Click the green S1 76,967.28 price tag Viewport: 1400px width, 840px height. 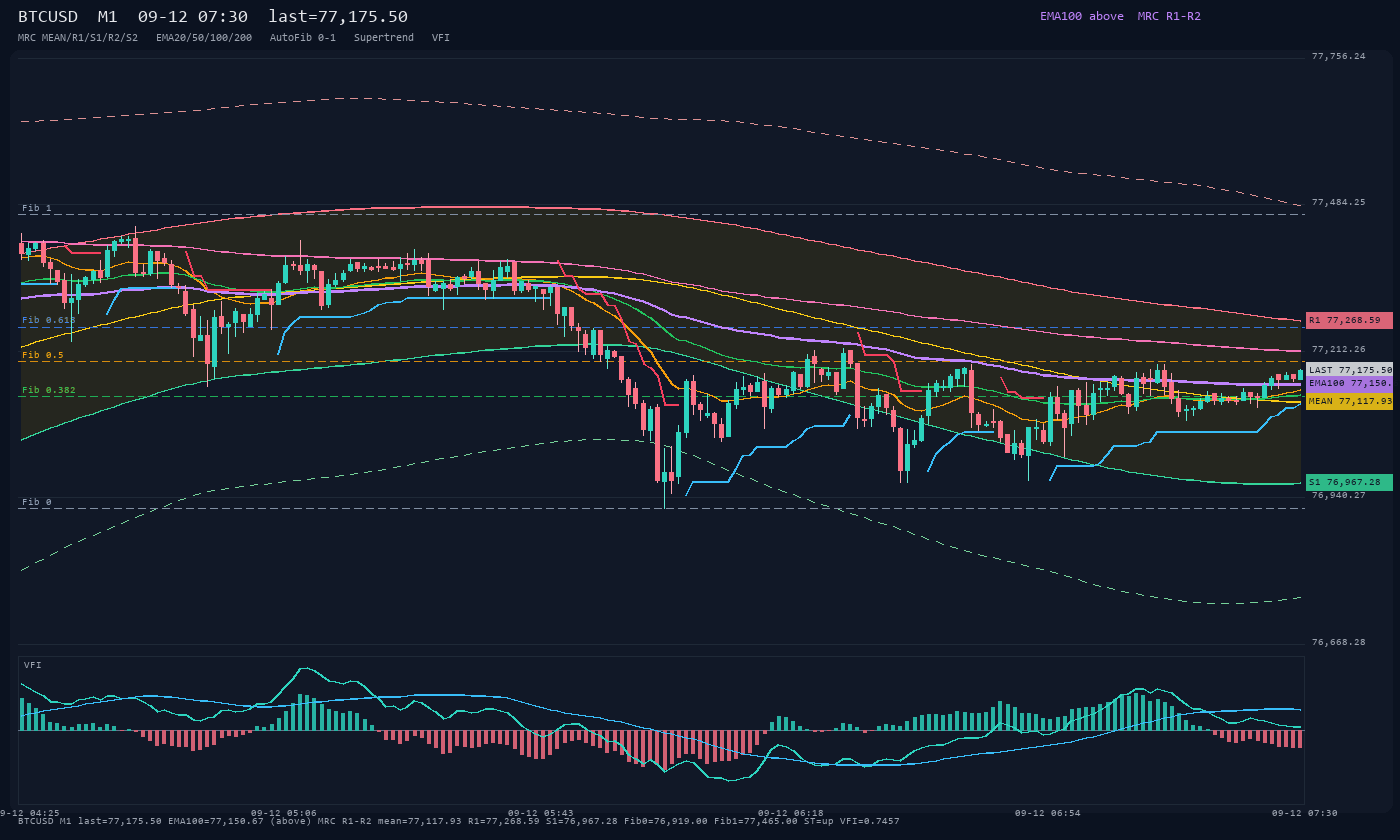pyautogui.click(x=1349, y=482)
